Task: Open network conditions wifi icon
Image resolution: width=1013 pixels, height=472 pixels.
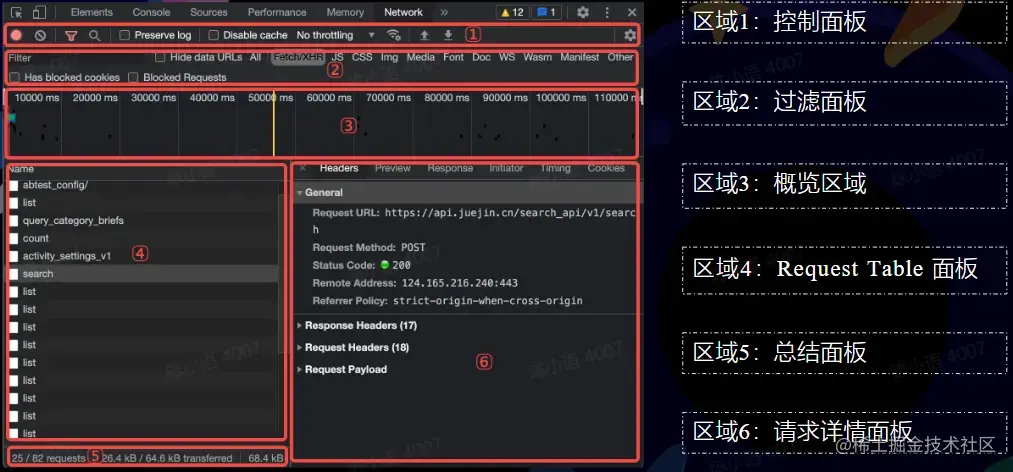Action: point(393,36)
